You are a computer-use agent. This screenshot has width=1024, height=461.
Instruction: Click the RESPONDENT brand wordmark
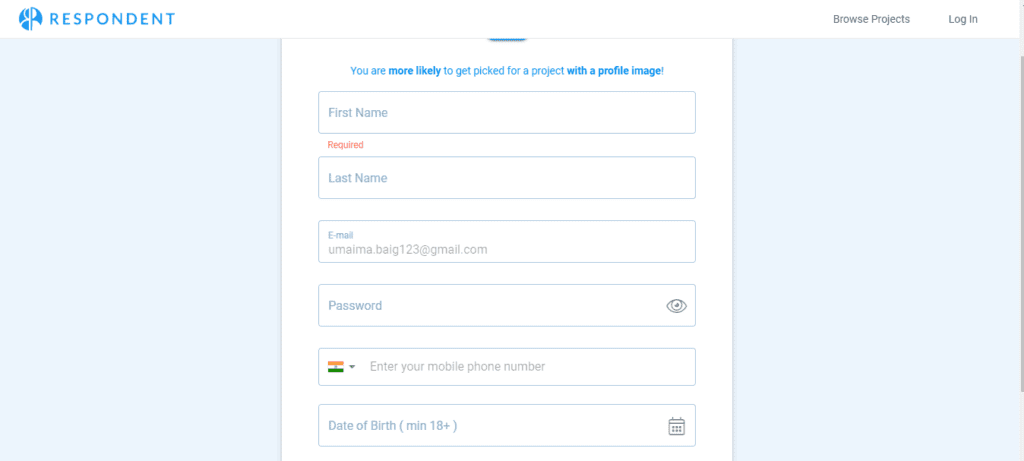pyautogui.click(x=112, y=19)
